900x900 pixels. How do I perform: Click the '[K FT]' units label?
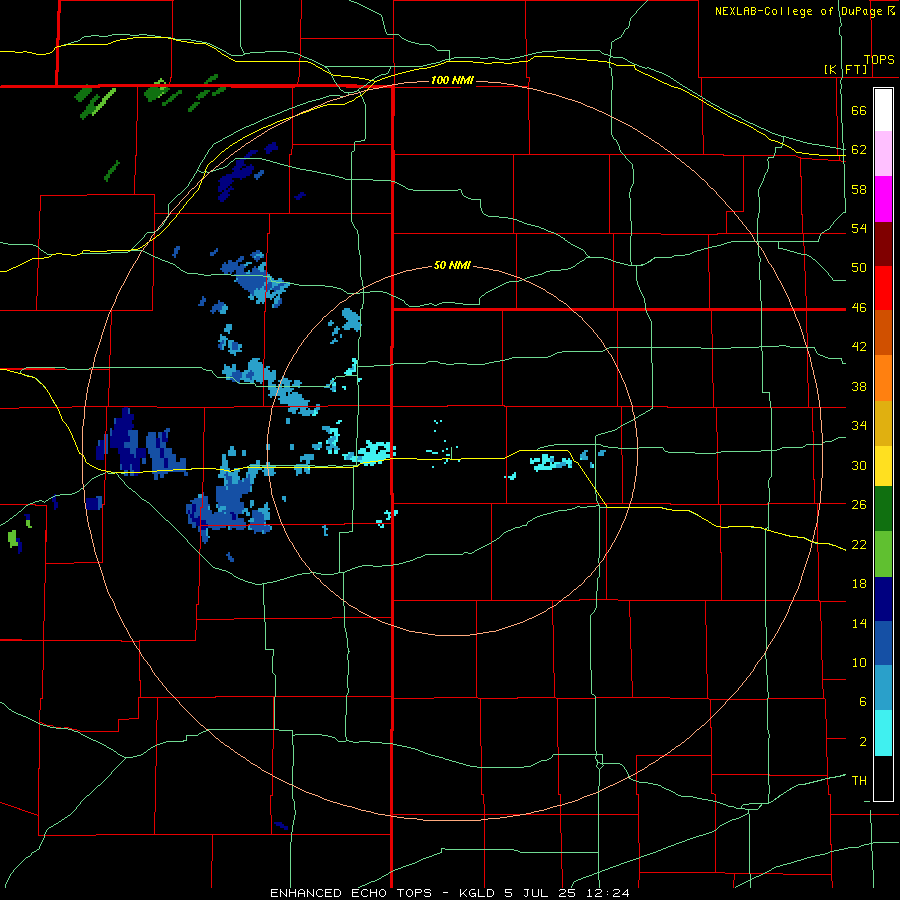click(846, 69)
